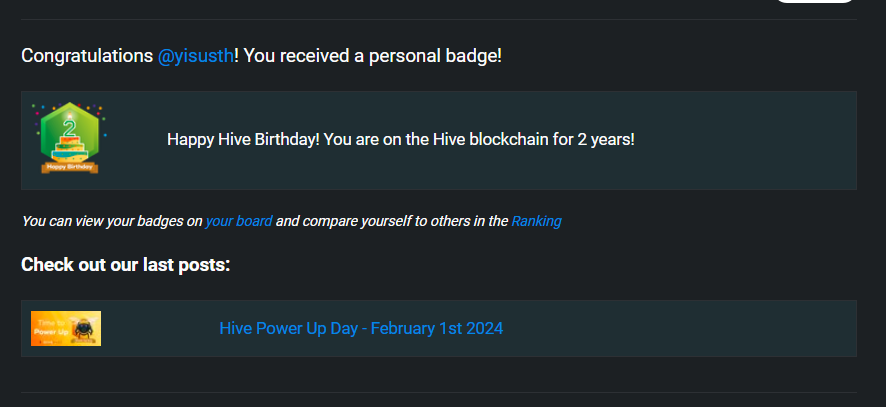886x407 pixels.
Task: Open the Ranking link
Action: (536, 221)
